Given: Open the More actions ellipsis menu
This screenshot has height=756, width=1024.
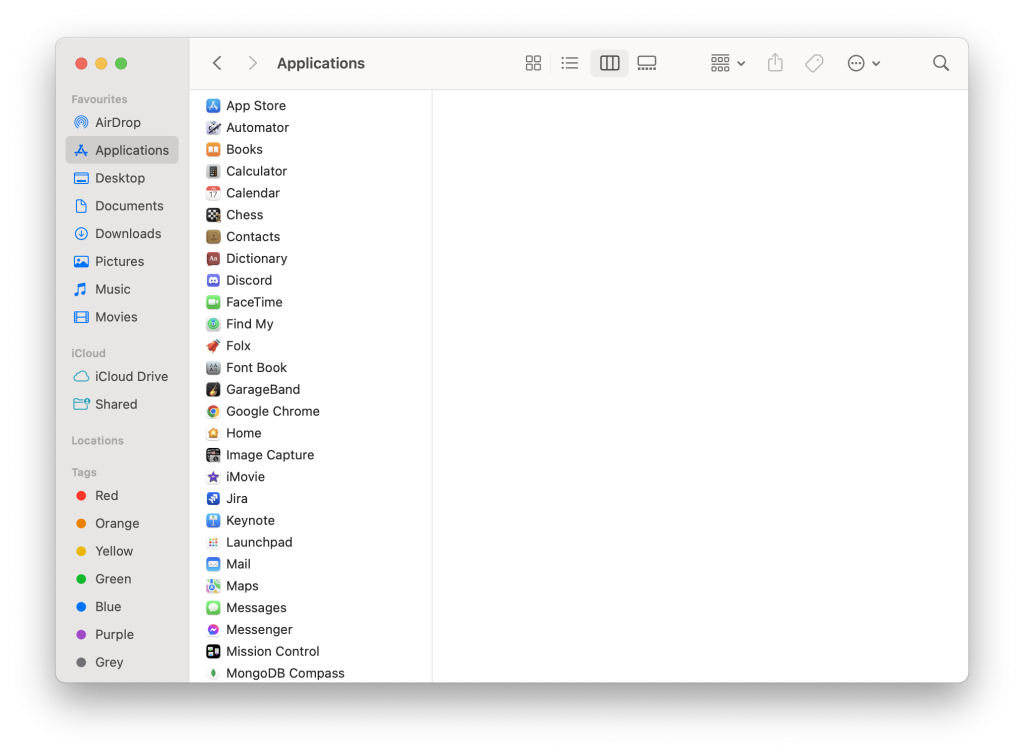Looking at the screenshot, I should tap(863, 63).
